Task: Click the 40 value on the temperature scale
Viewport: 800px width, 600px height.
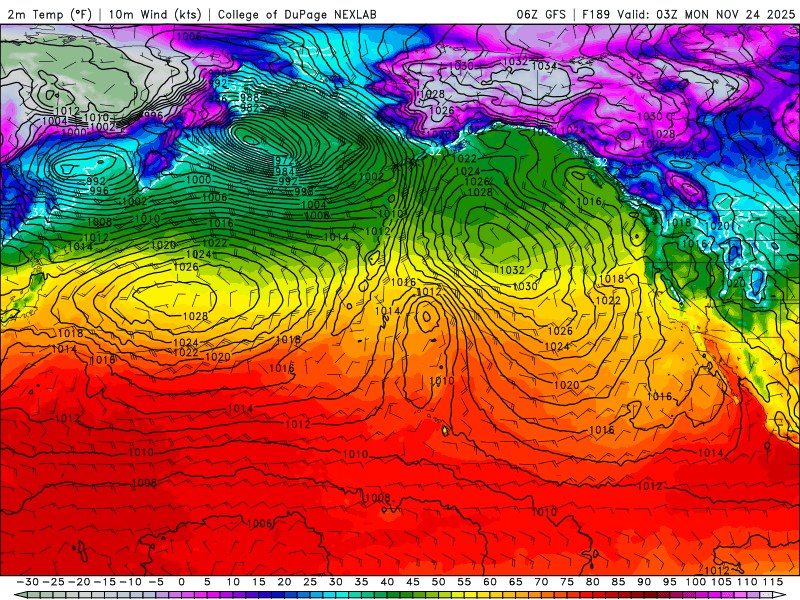Action: 387,582
